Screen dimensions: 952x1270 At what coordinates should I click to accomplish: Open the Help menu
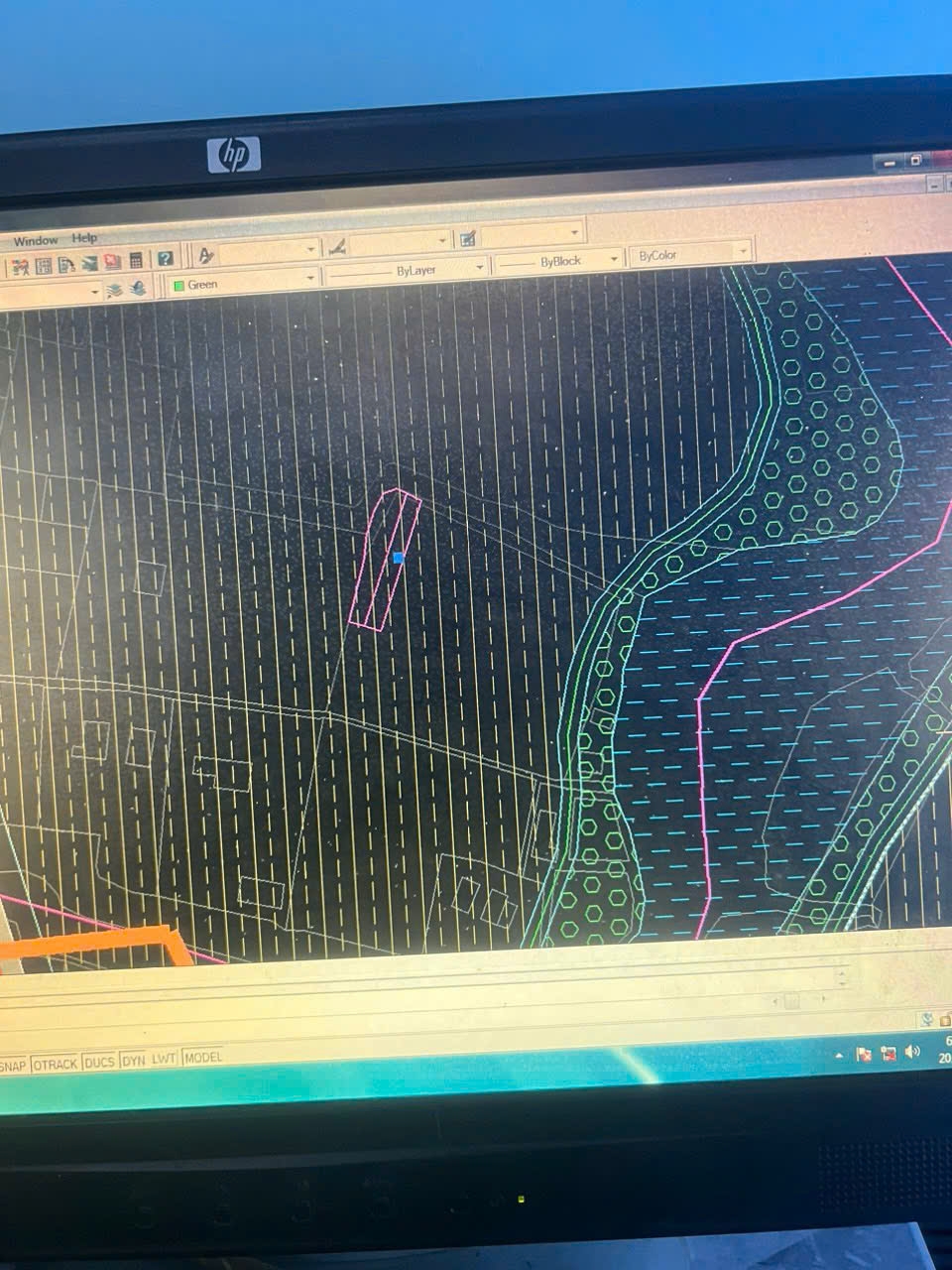point(85,238)
